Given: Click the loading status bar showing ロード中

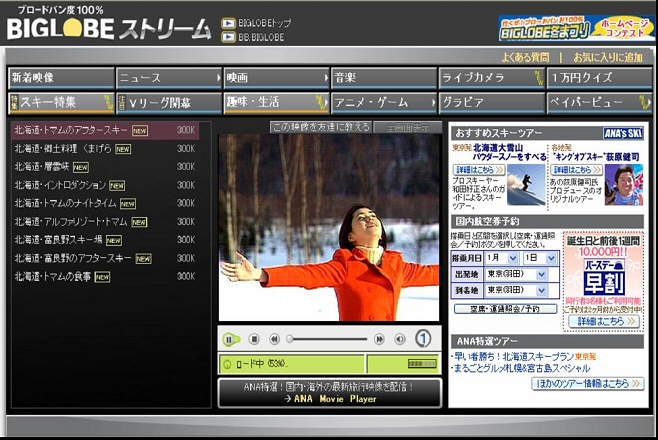Looking at the screenshot, I should tap(291, 364).
